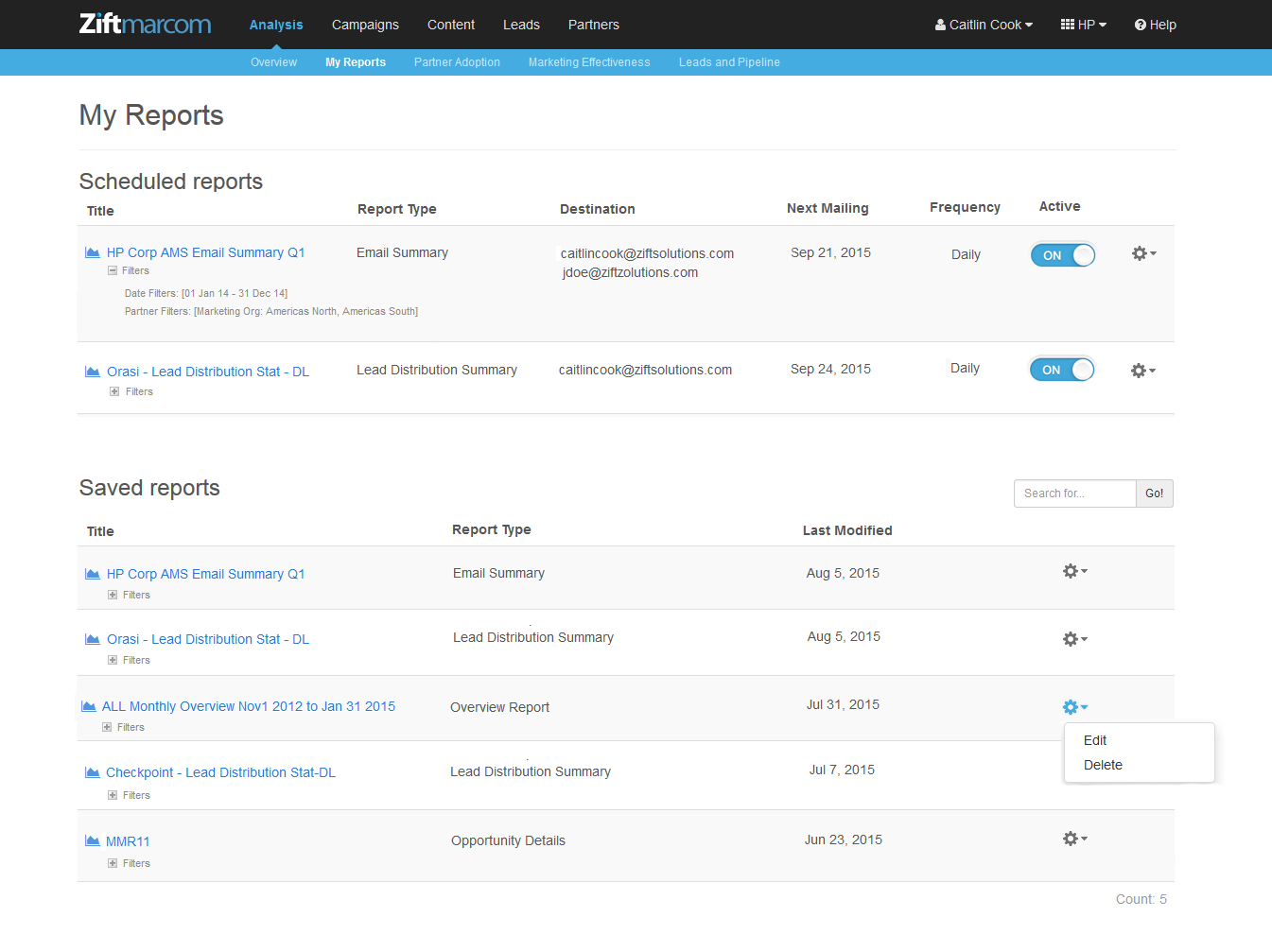
Task: Expand filters of saved HP Corp AMS report
Action: [x=113, y=595]
